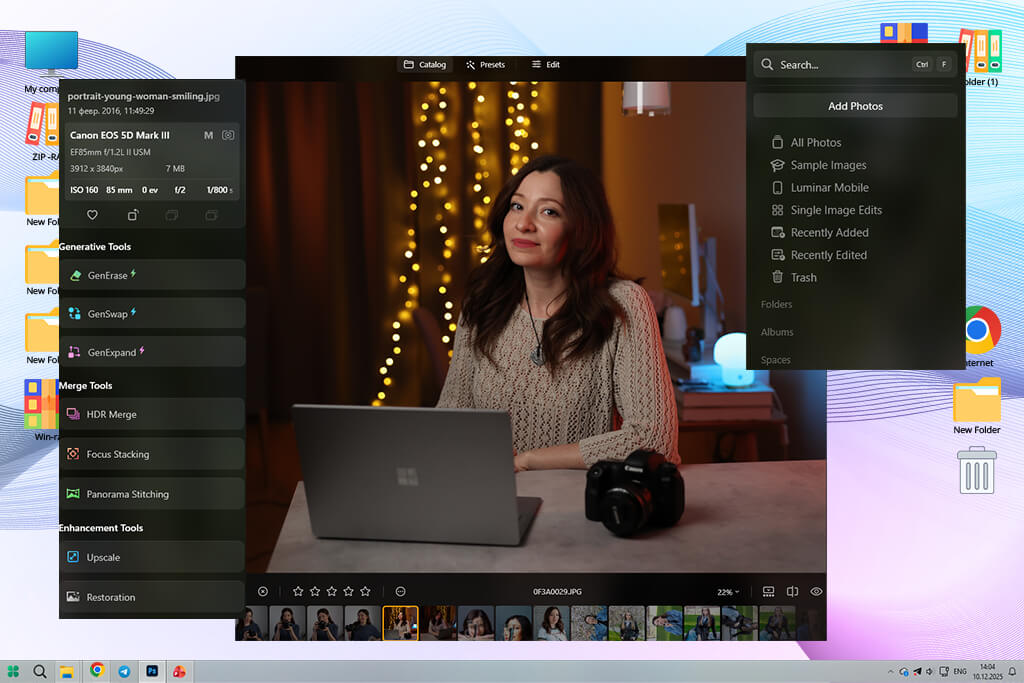This screenshot has height=683, width=1024.
Task: Click the Focus Stacking icon
Action: point(73,454)
